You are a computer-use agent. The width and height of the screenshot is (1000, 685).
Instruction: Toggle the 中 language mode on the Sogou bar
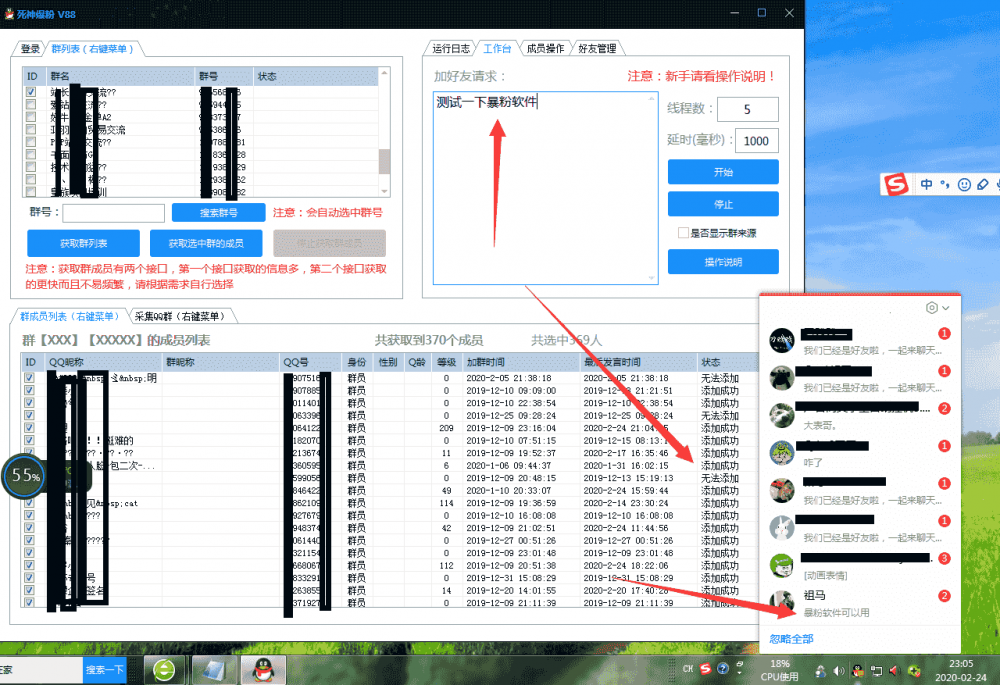tap(926, 184)
